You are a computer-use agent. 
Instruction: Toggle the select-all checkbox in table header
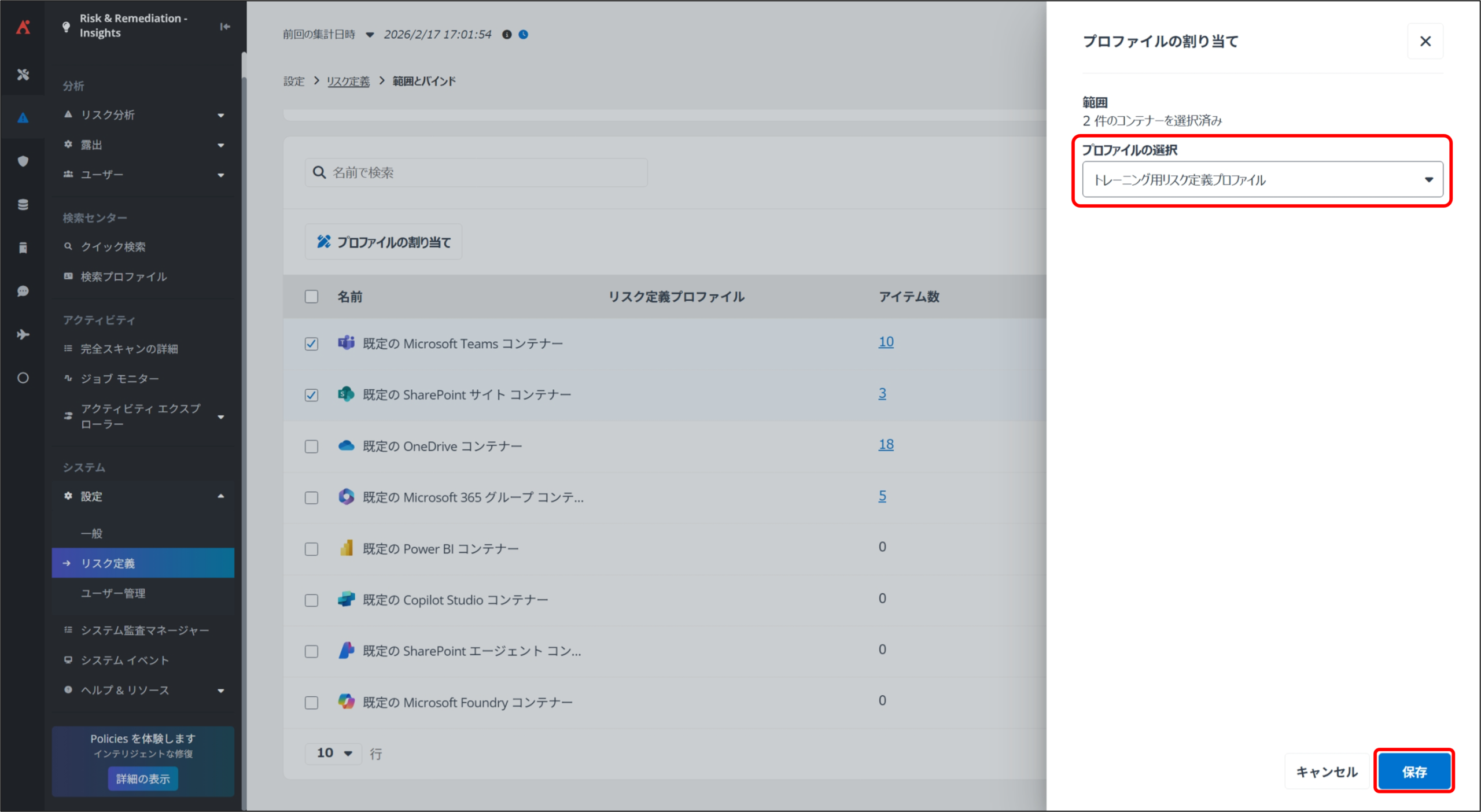311,297
